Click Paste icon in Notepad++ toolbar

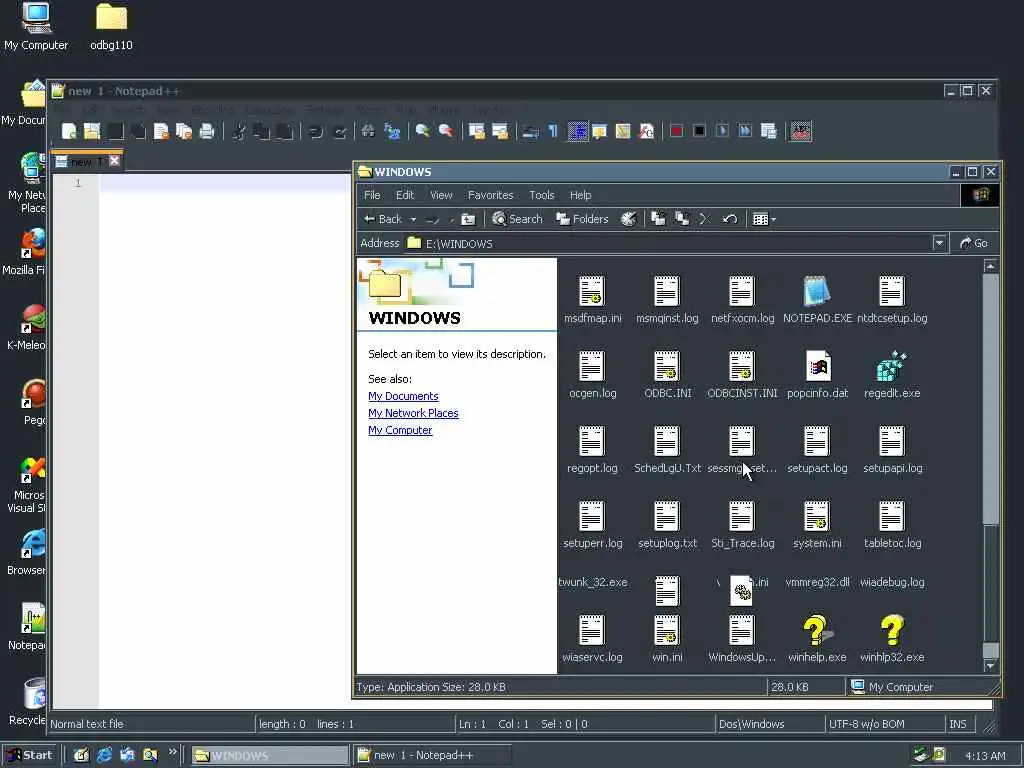(284, 131)
